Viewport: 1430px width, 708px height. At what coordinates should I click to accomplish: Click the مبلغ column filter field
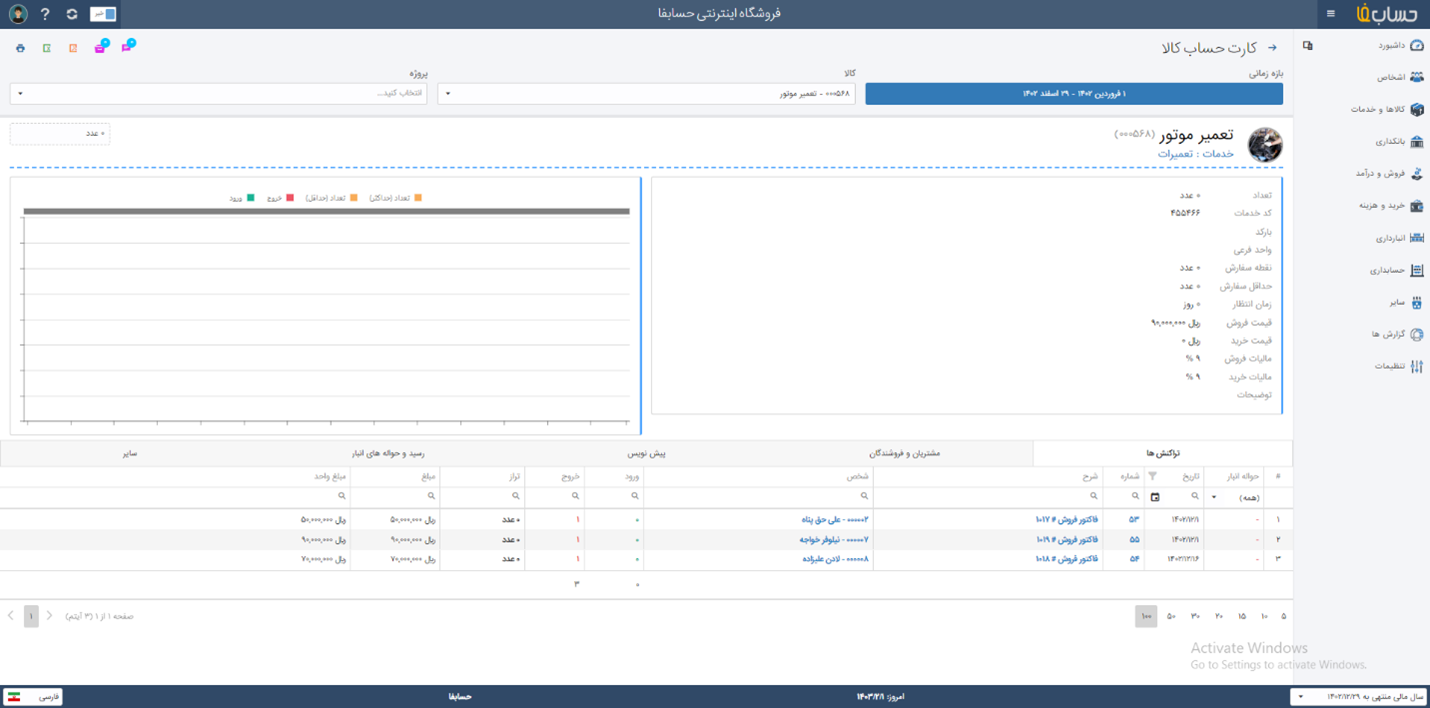[395, 496]
